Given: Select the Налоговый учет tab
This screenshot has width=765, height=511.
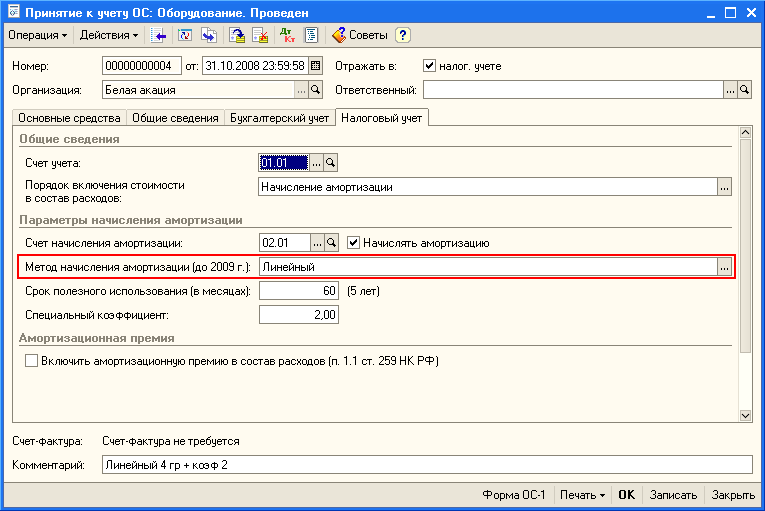Looking at the screenshot, I should coord(382,118).
